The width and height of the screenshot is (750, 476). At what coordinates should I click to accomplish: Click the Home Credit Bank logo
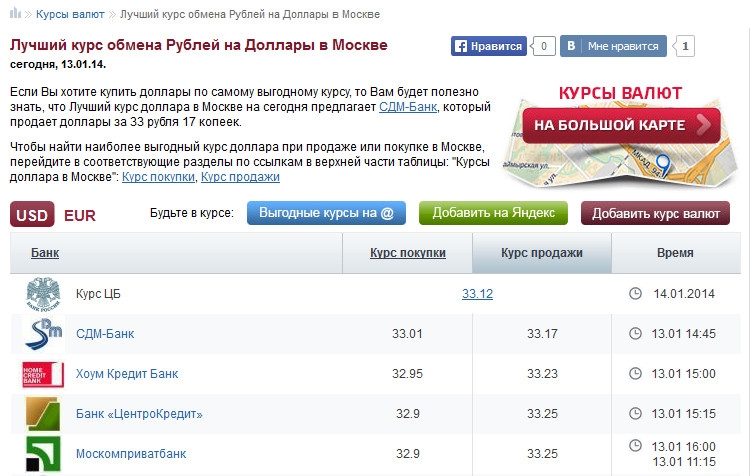(43, 374)
